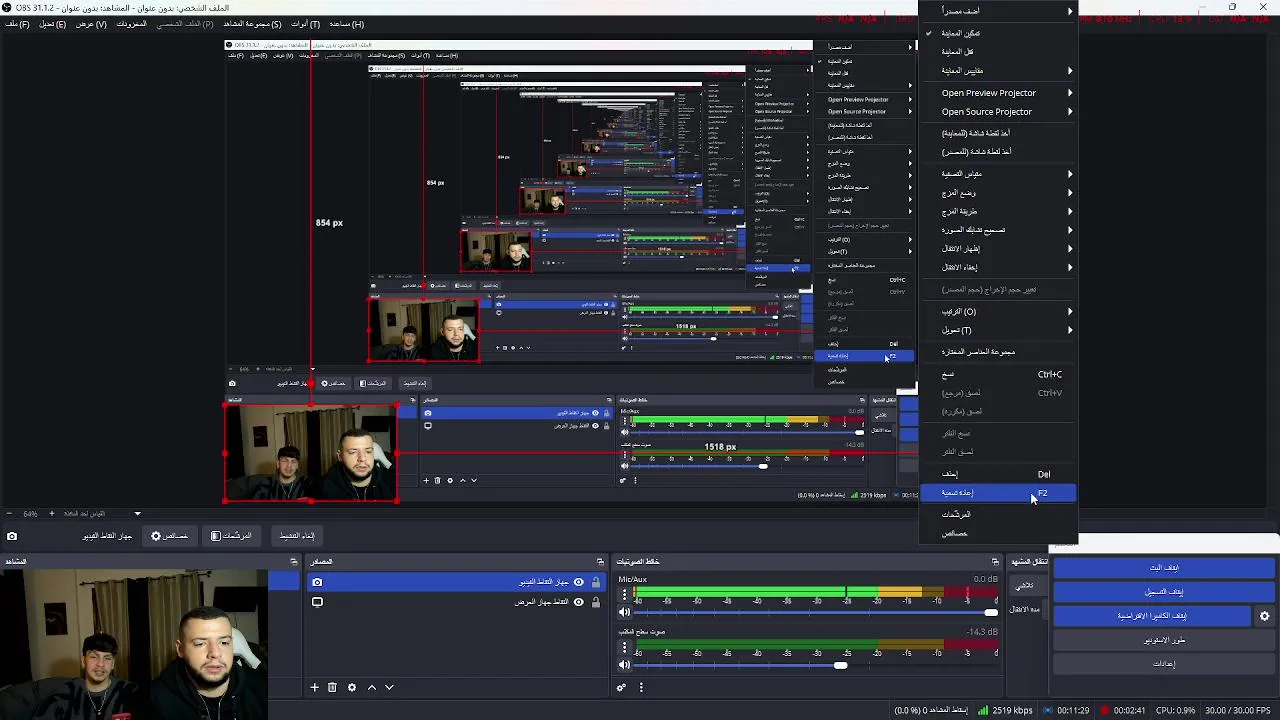1280x720 pixels.
Task: Expand the deinterlacing submenu entry
Action: click(998, 230)
